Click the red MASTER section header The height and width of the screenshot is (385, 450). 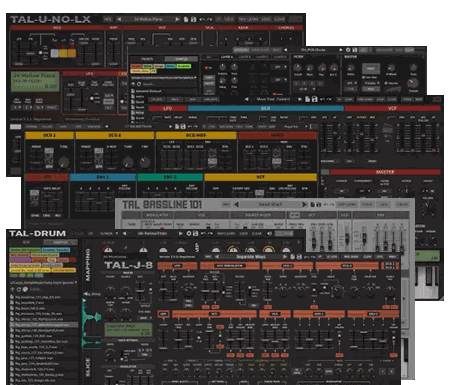385,172
